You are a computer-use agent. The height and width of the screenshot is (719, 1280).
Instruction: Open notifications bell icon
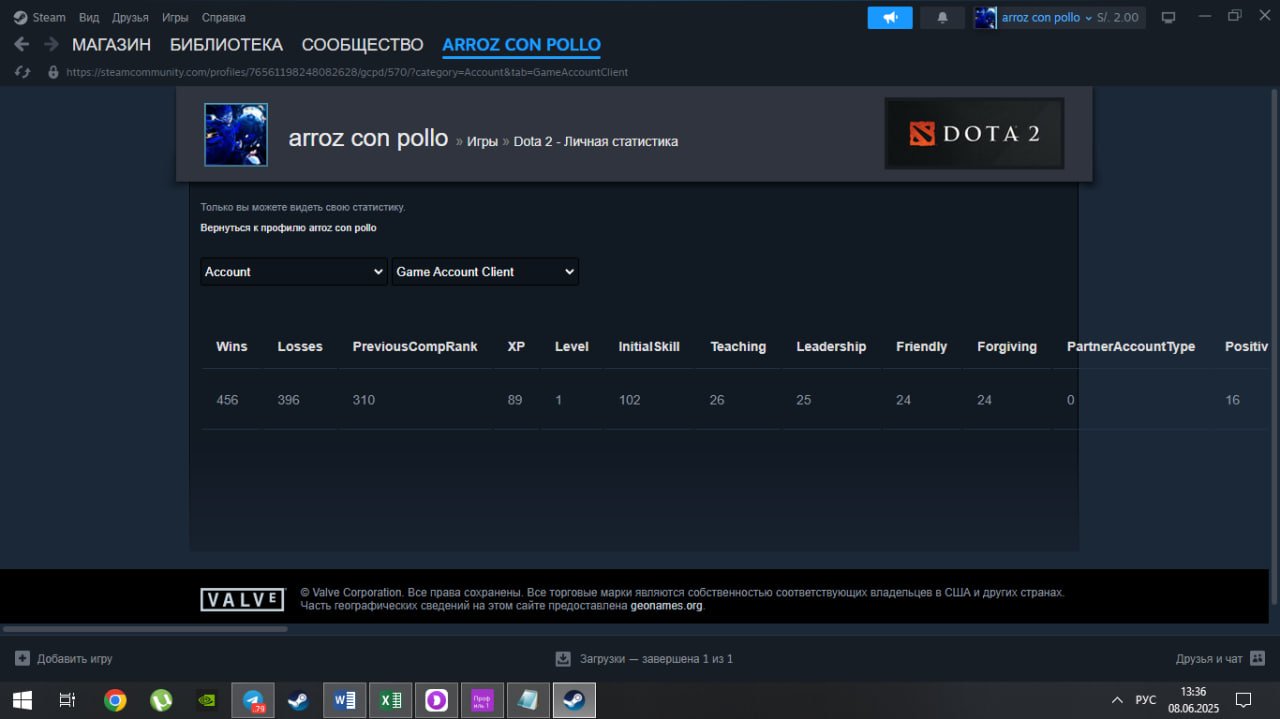942,17
